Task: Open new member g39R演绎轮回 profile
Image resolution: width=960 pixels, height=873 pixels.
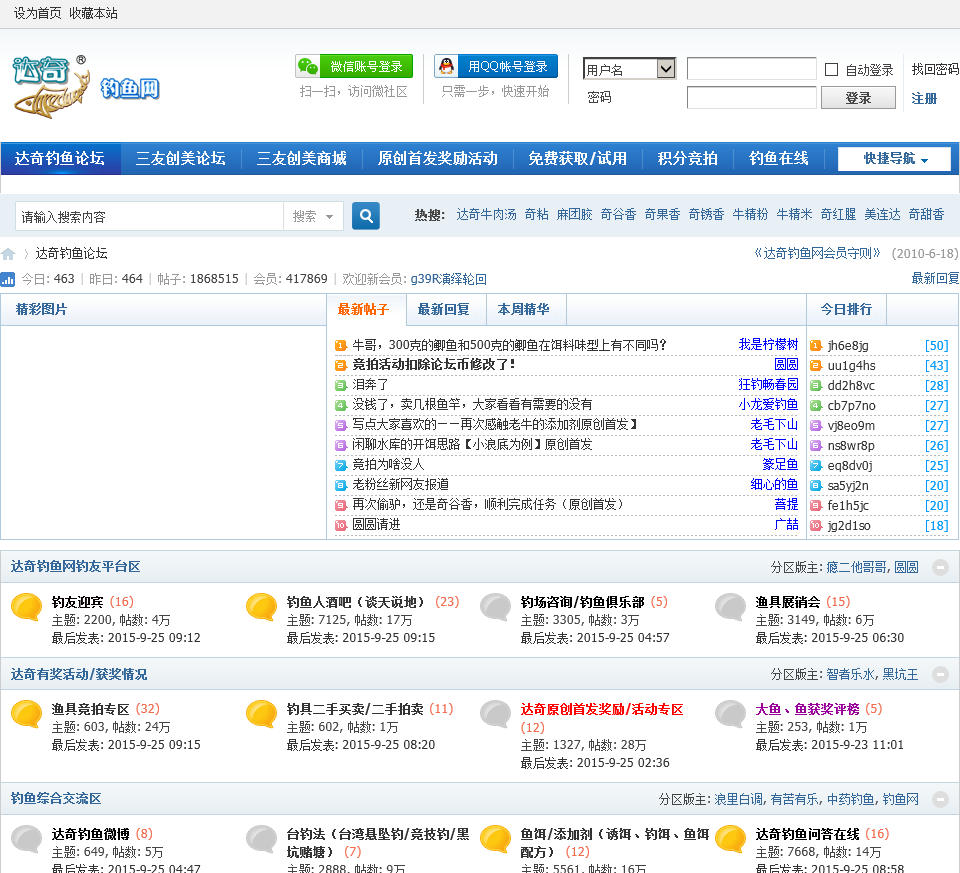Action: (448, 279)
